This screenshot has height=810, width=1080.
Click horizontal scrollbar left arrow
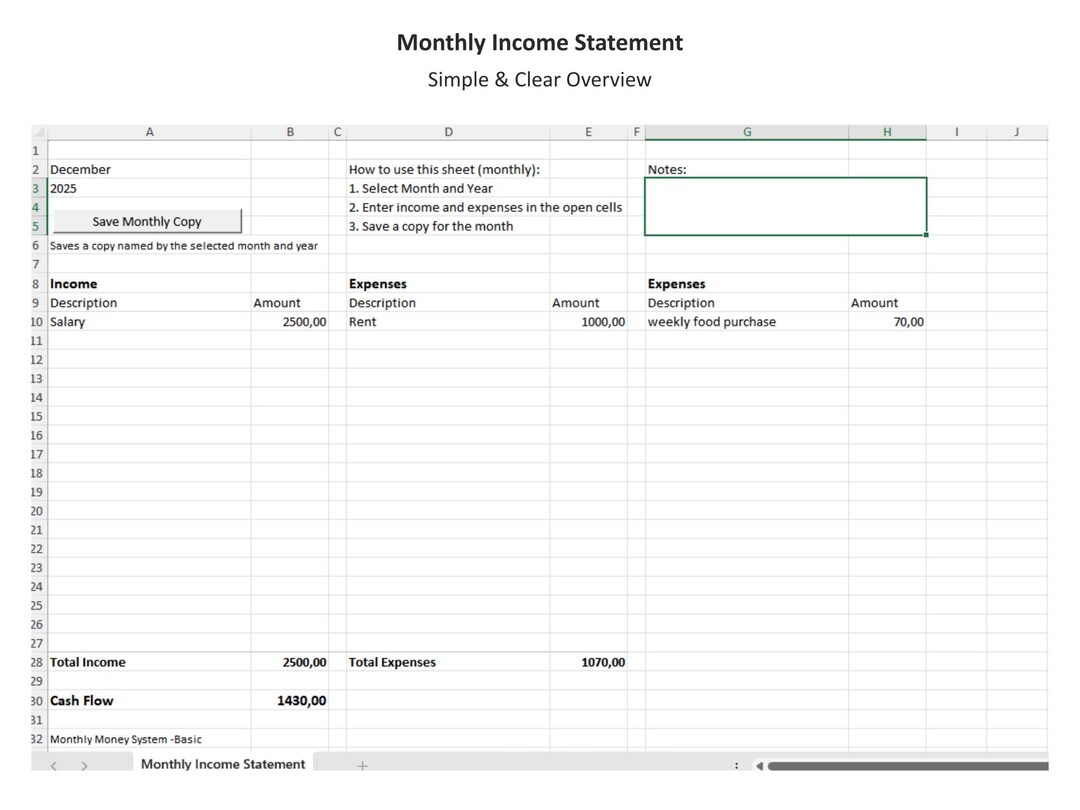point(759,765)
